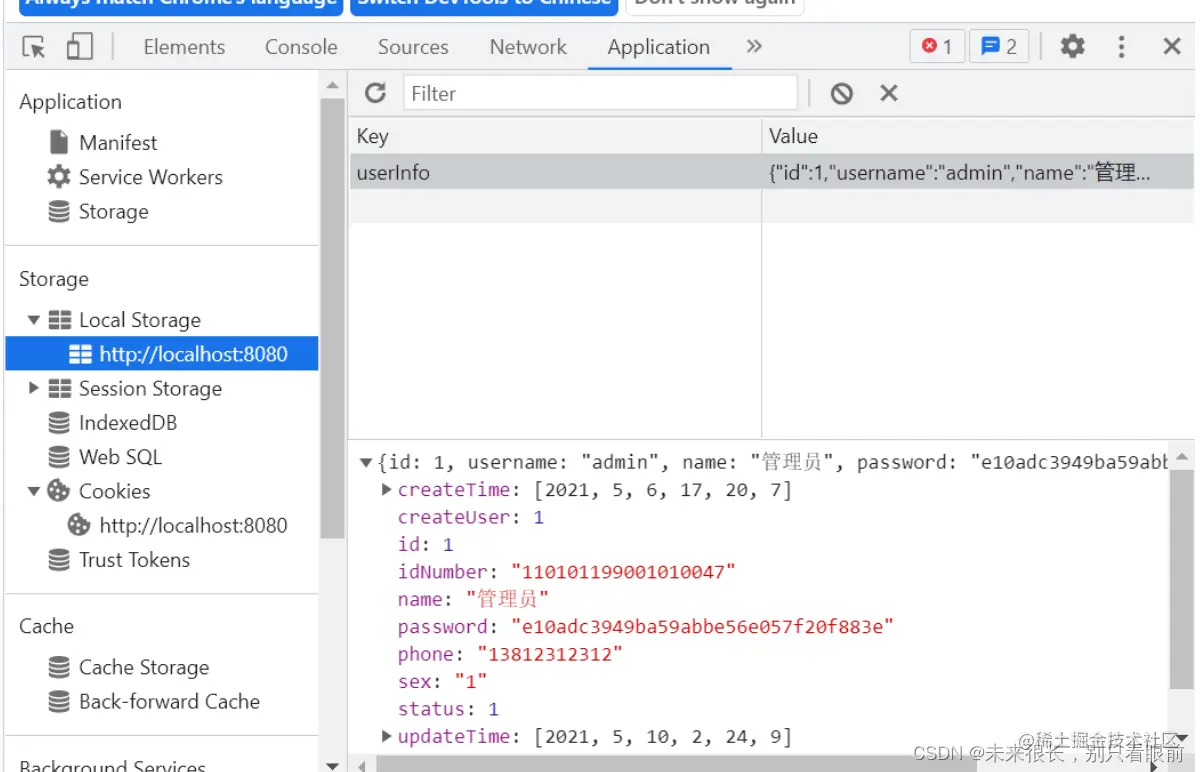The height and width of the screenshot is (772, 1200).
Task: Switch to the Console tab
Action: tap(301, 47)
